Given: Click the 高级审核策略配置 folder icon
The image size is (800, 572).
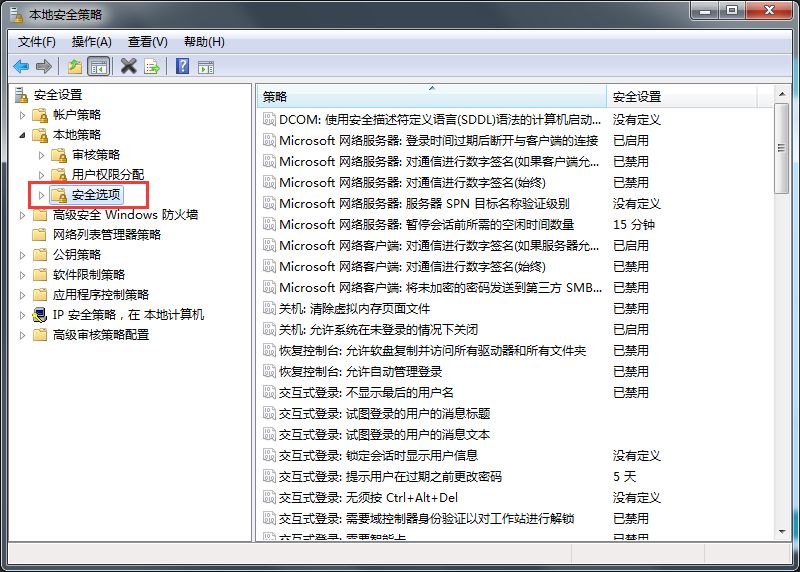Looking at the screenshot, I should [40, 335].
